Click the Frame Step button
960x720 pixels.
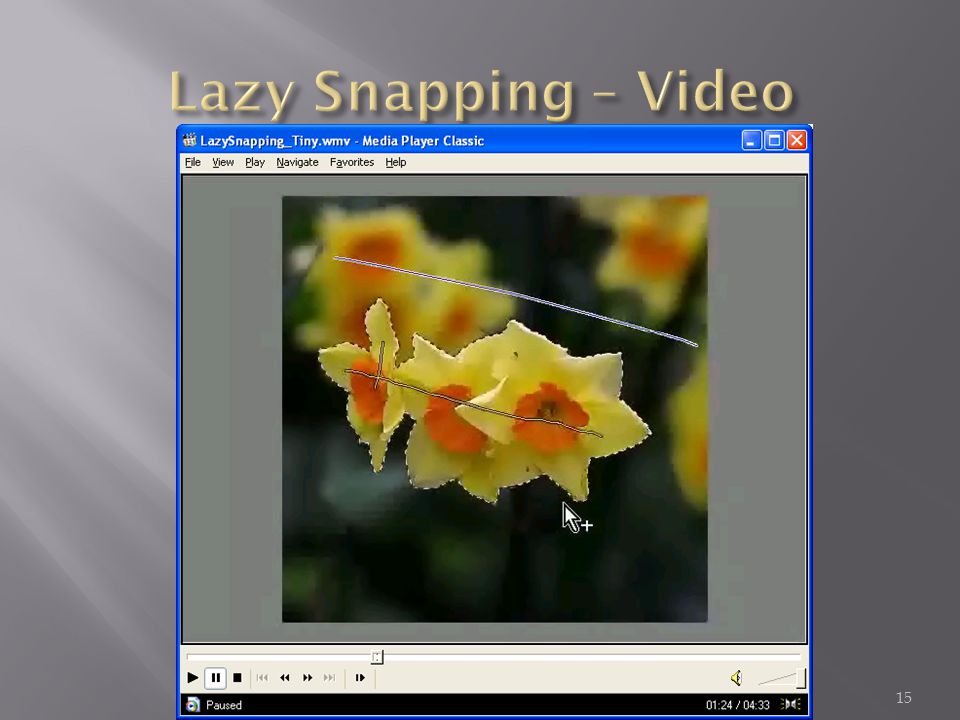(x=360, y=678)
